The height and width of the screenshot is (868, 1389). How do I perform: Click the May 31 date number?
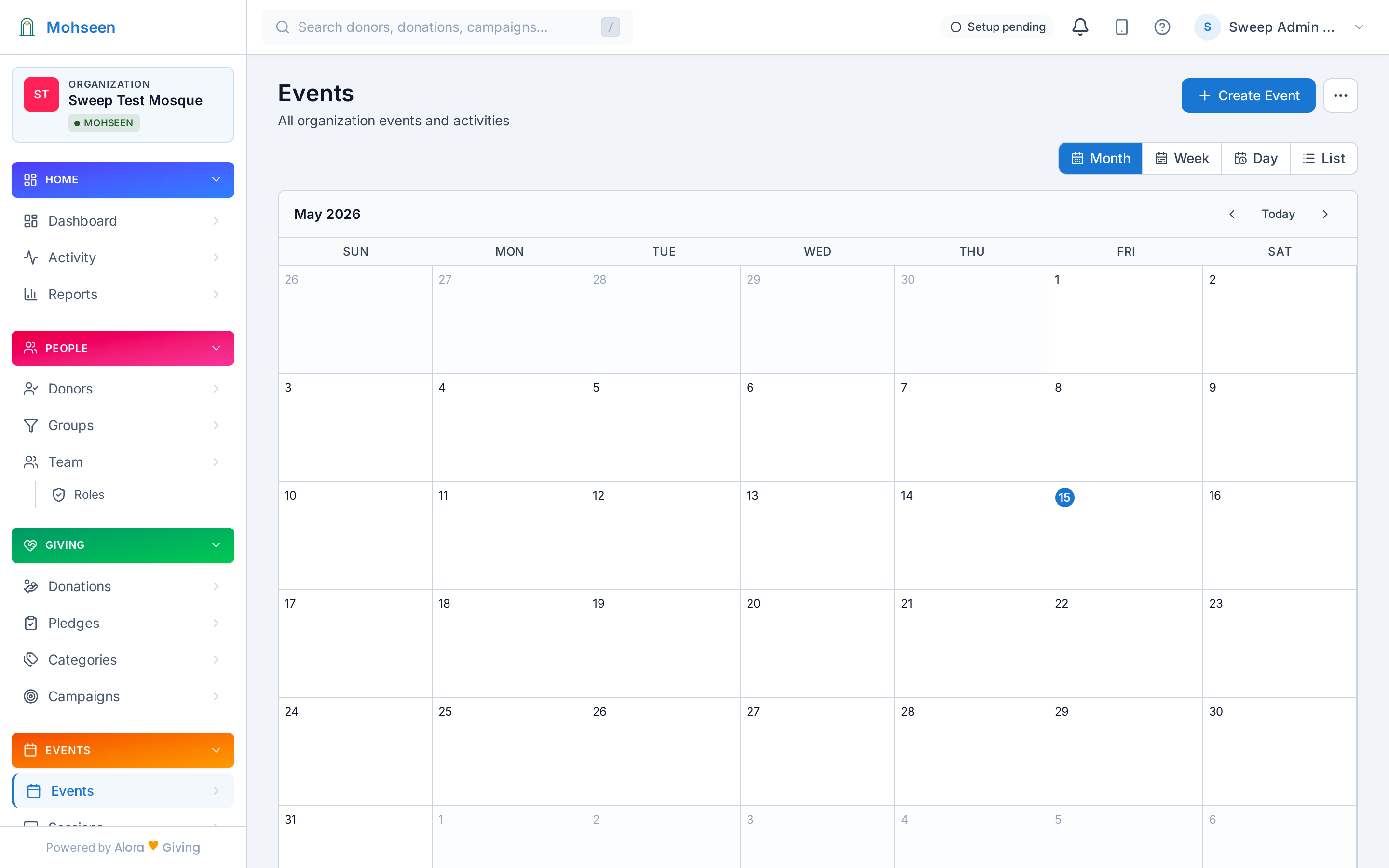(x=290, y=819)
